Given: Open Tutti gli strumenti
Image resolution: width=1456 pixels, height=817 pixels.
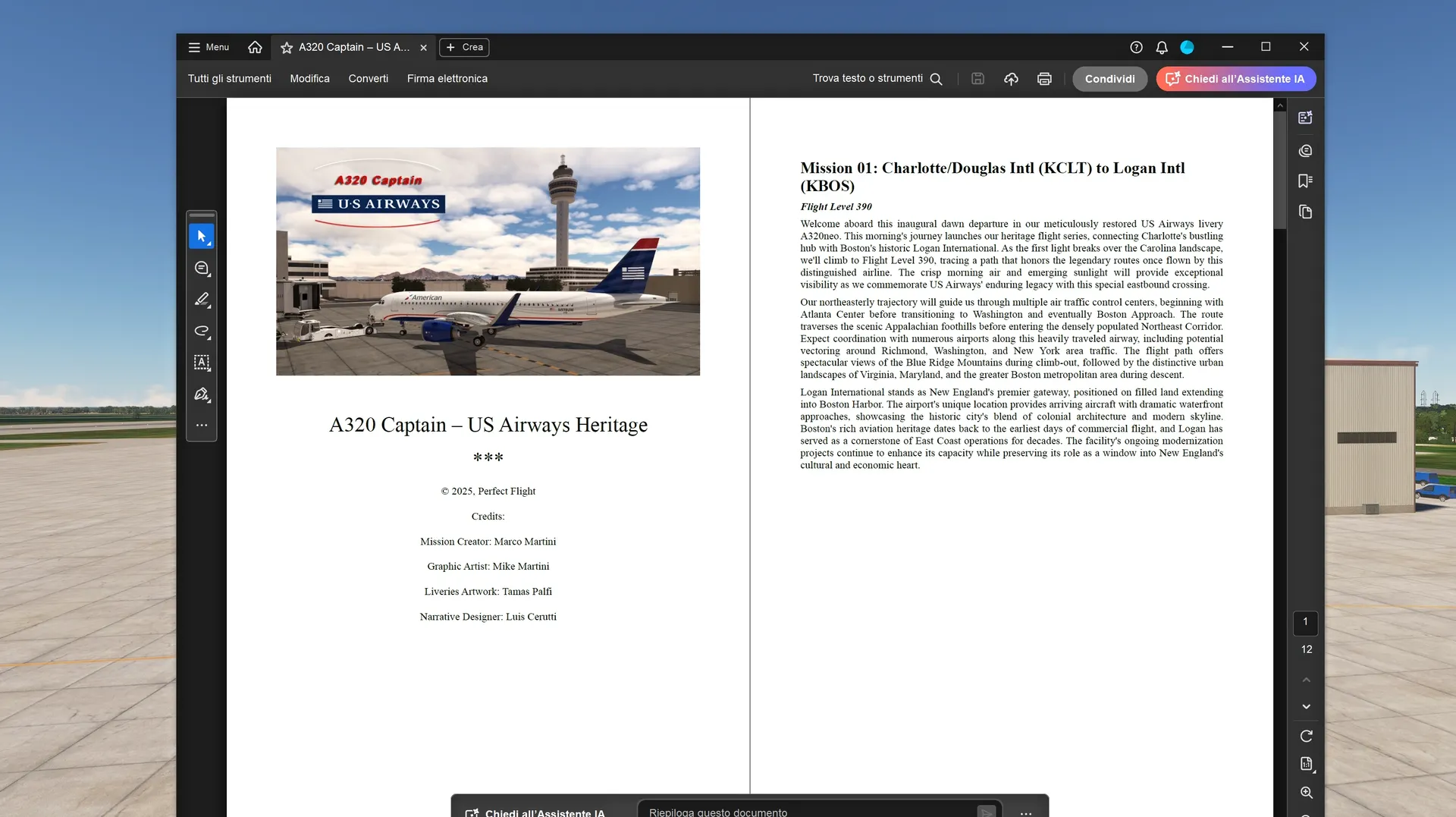Looking at the screenshot, I should pos(230,79).
